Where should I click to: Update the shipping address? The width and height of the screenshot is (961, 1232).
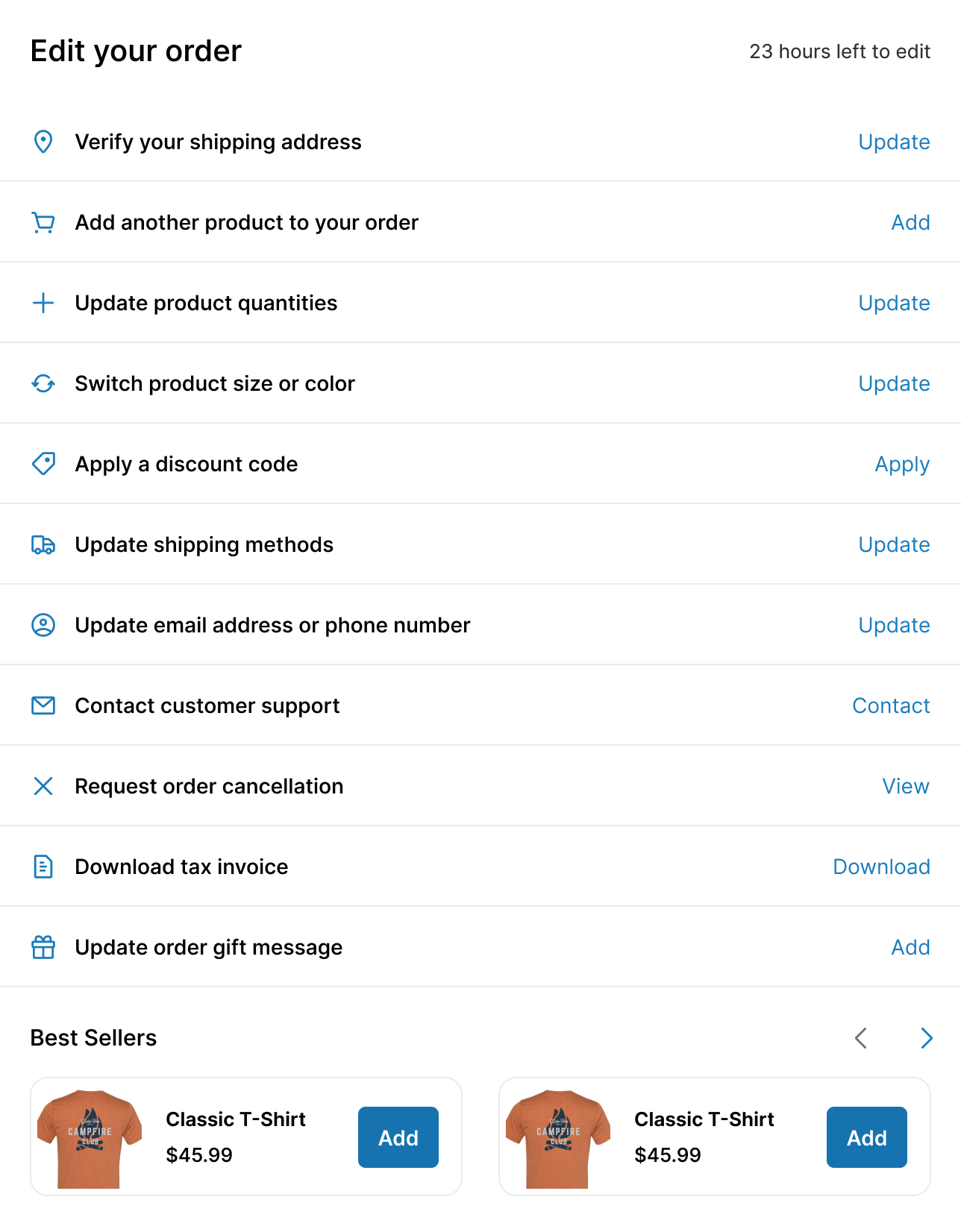[894, 142]
